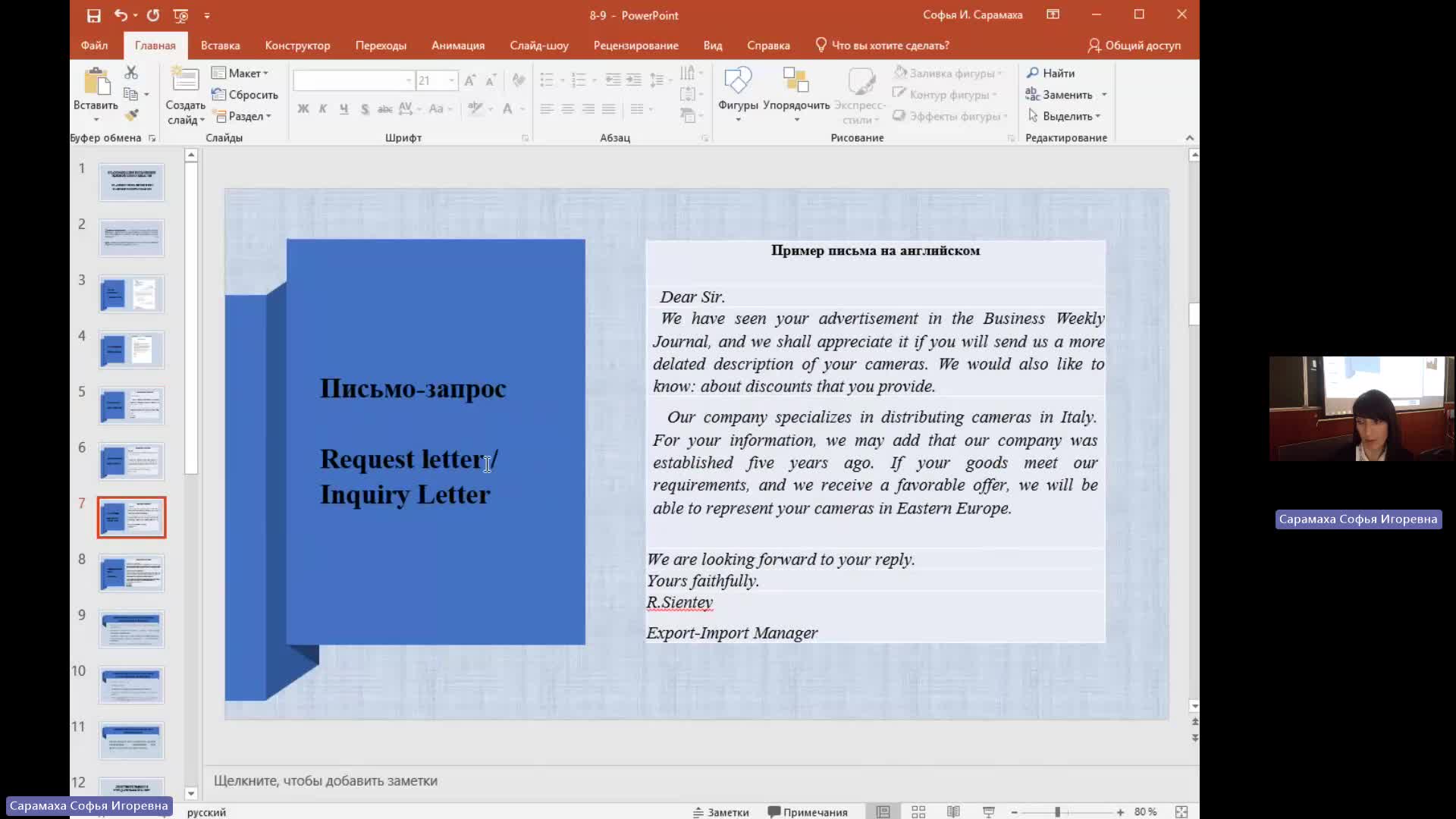The image size is (1456, 819).
Task: Open the font name combo box
Action: (x=353, y=80)
